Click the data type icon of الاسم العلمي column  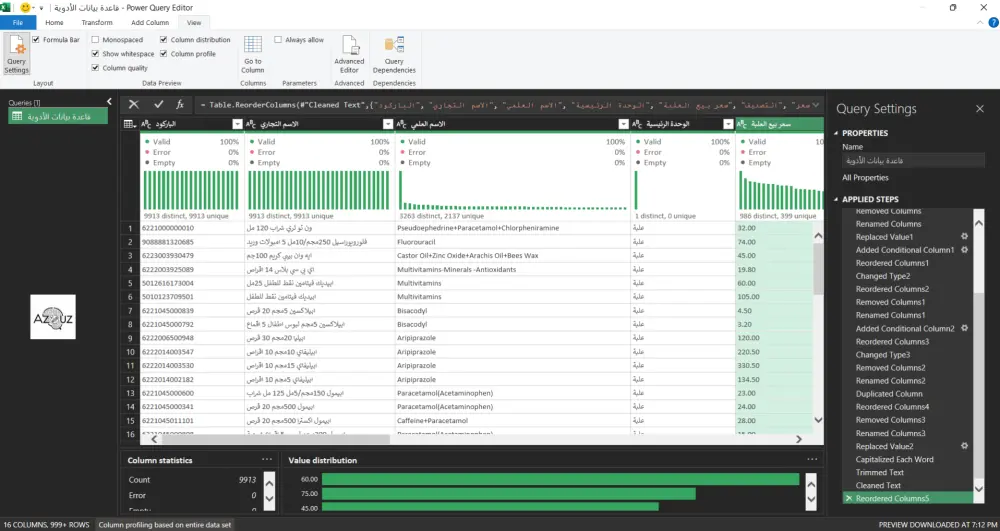coord(401,124)
